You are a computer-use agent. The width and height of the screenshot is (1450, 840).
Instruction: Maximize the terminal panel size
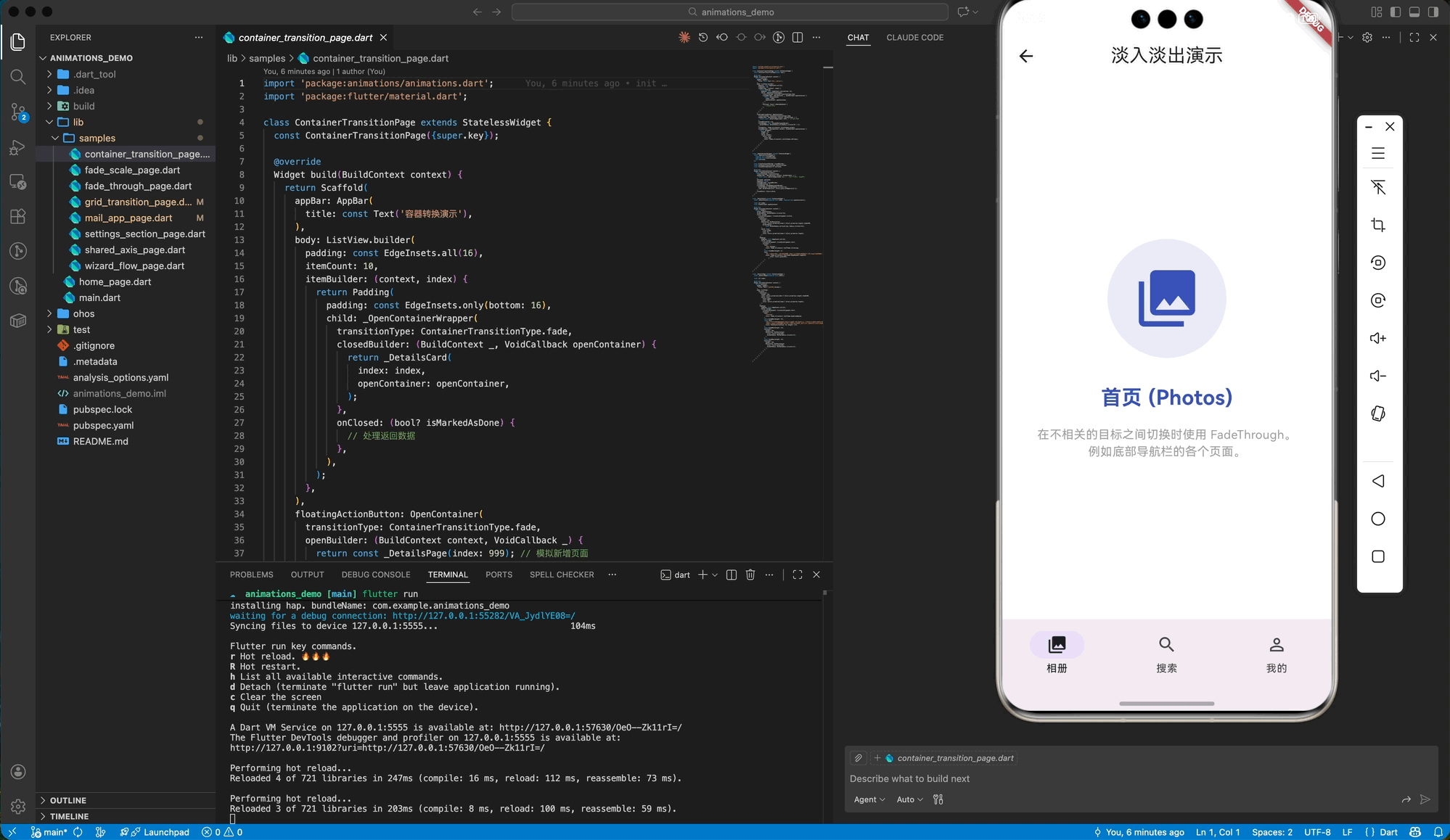798,575
